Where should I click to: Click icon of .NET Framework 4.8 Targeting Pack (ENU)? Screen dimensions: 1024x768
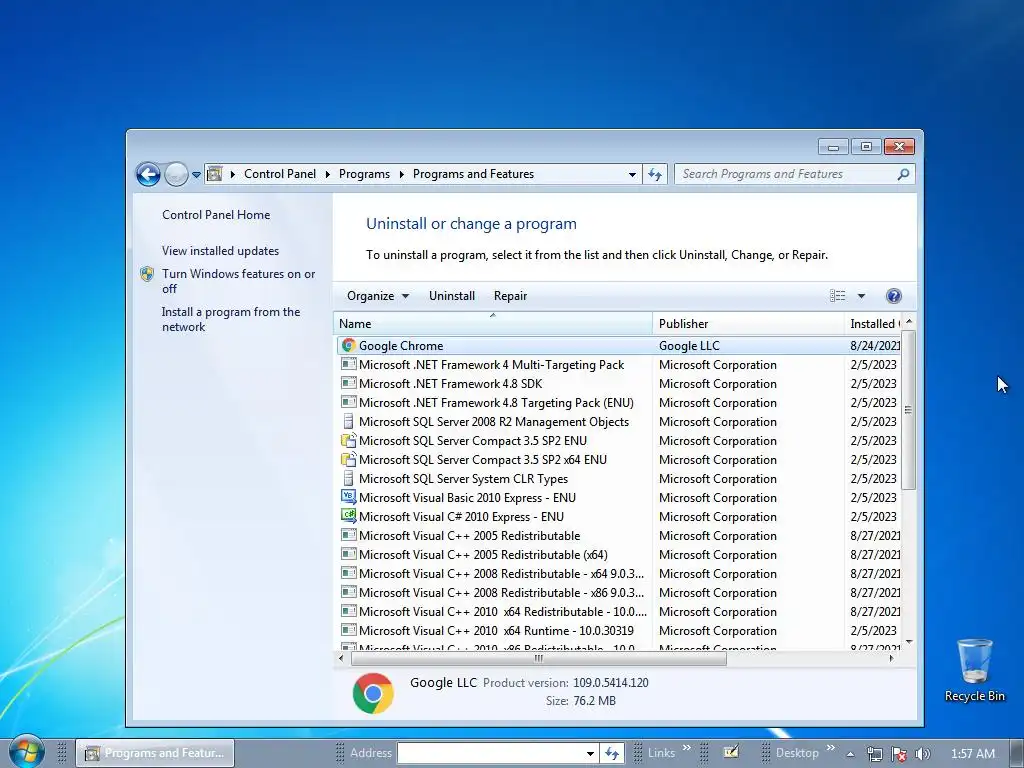coord(349,402)
